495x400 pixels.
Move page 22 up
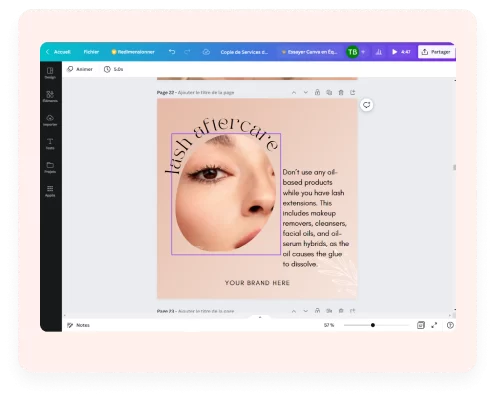[x=294, y=93]
